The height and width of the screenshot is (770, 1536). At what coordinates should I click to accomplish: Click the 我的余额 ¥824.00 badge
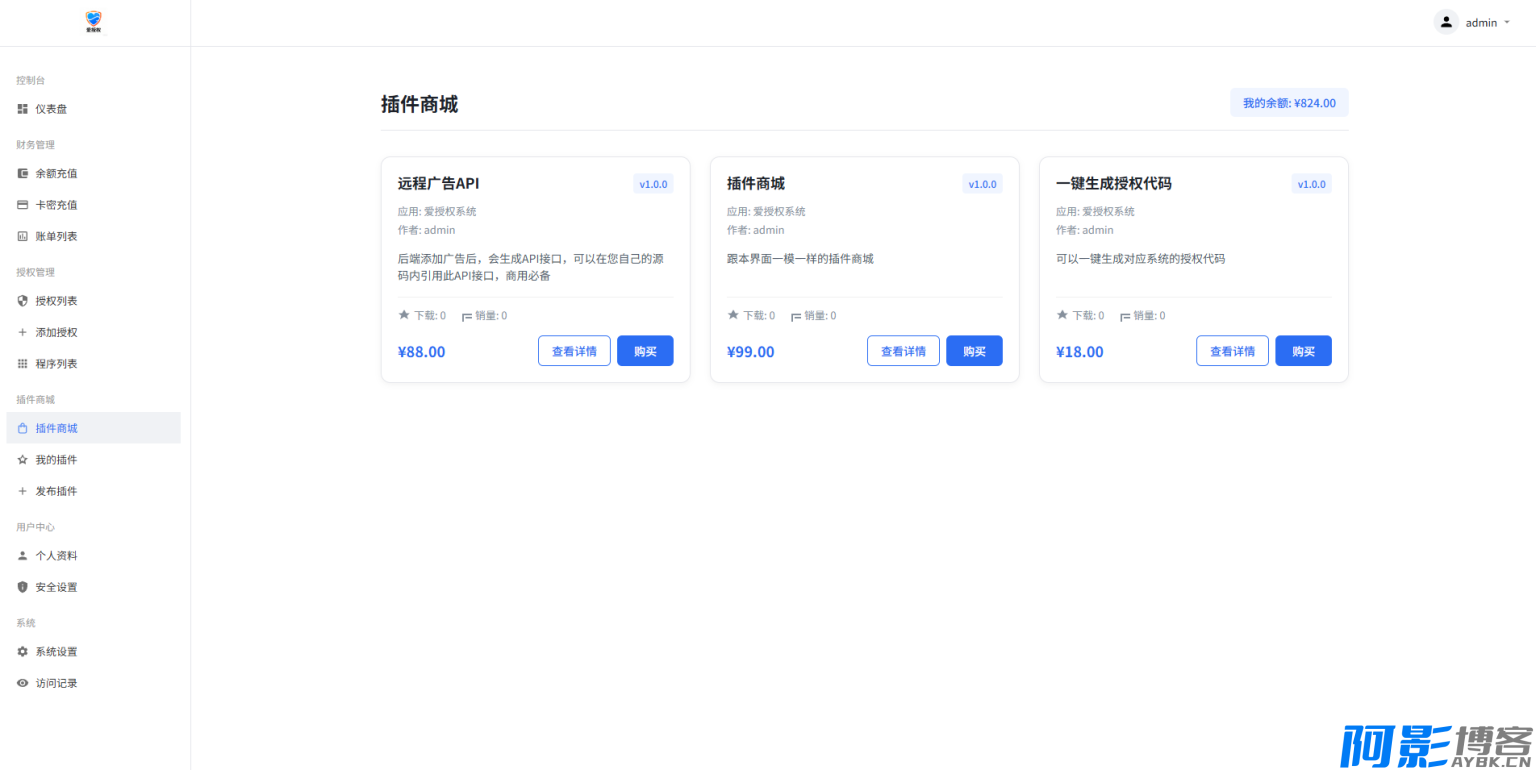coord(1289,103)
